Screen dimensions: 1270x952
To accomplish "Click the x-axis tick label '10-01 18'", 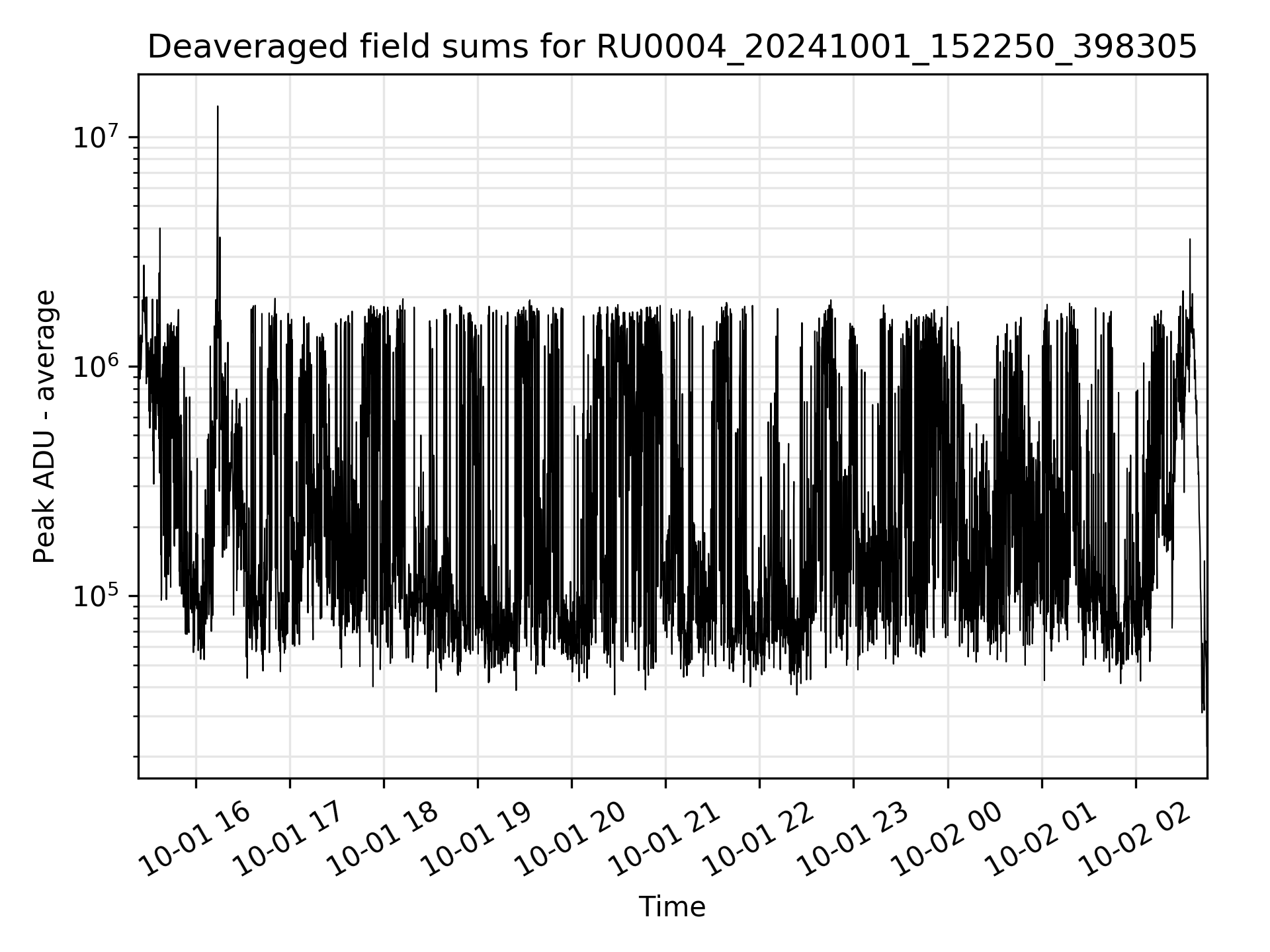I will tap(384, 840).
